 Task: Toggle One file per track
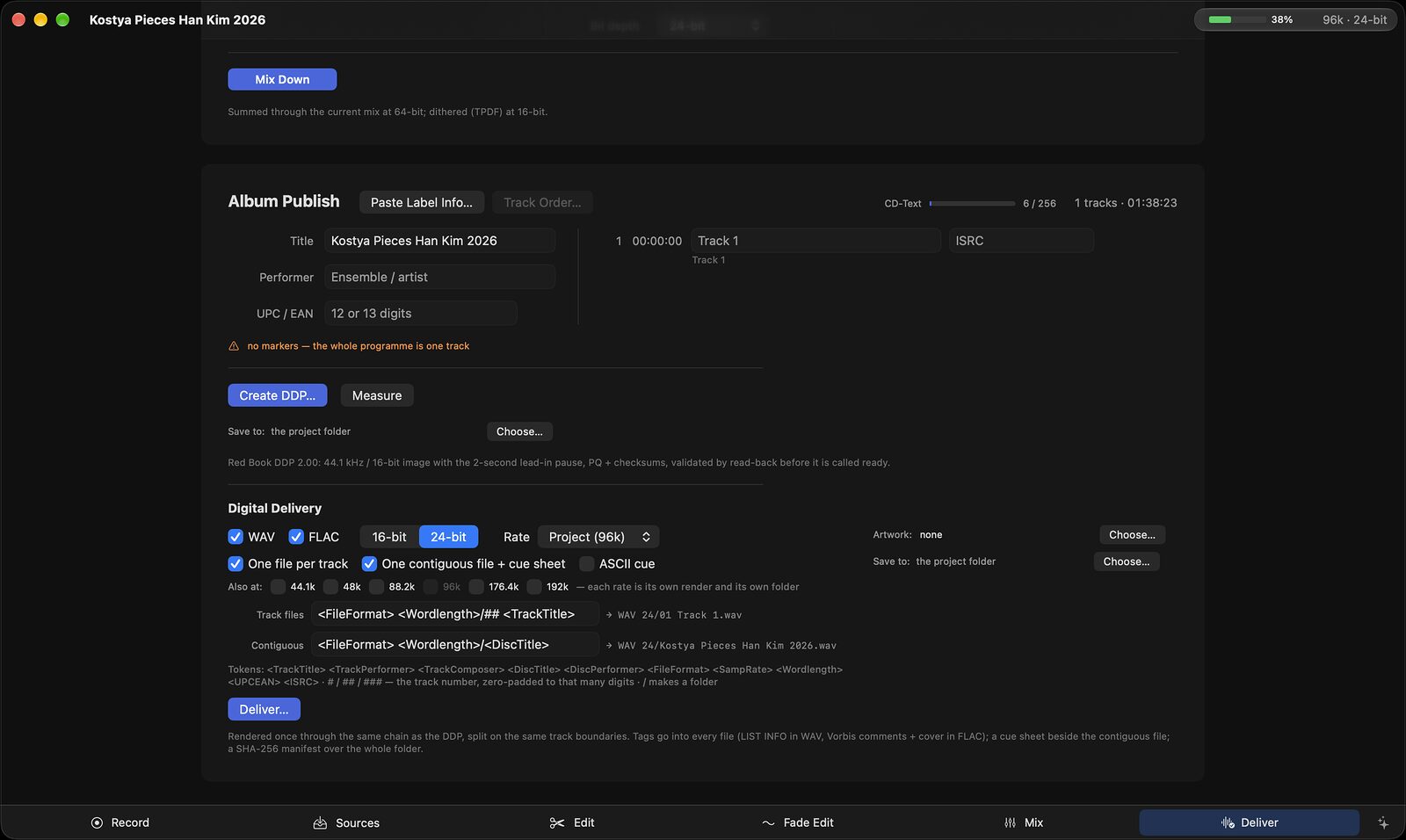236,564
